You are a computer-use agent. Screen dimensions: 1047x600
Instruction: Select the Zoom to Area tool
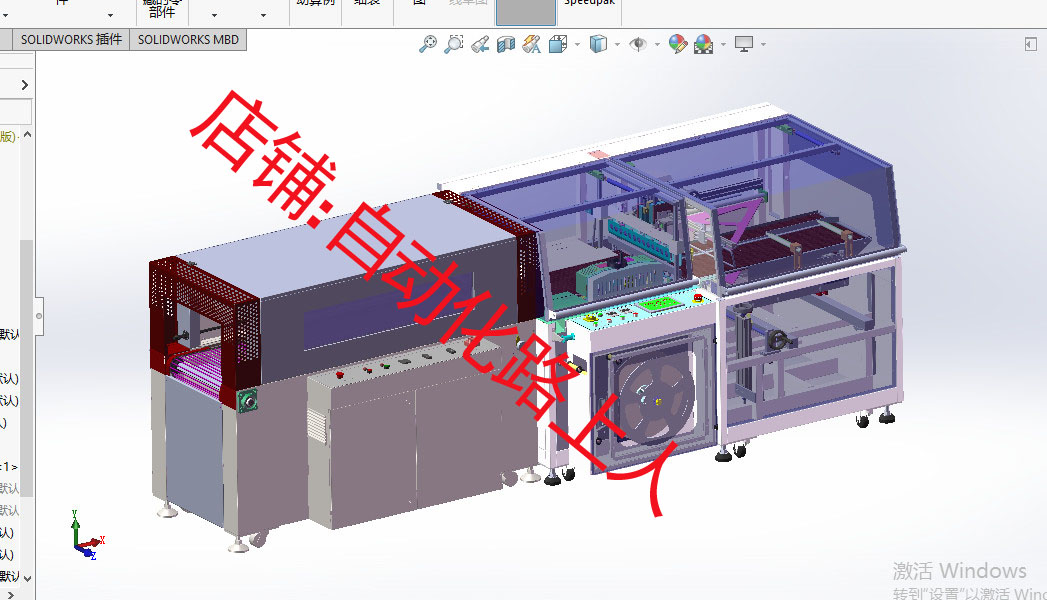tap(453, 44)
